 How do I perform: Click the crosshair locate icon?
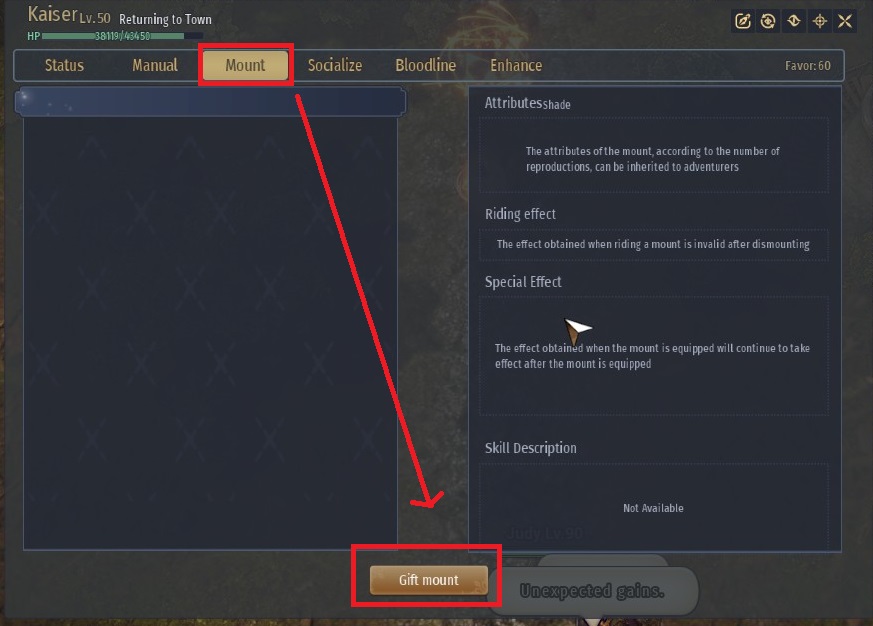click(820, 21)
